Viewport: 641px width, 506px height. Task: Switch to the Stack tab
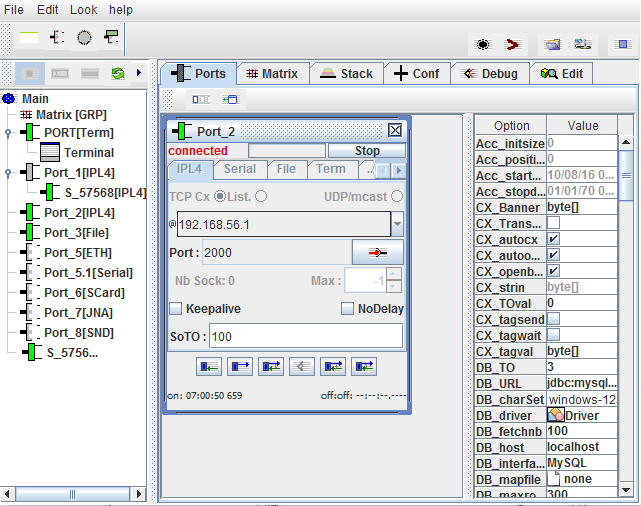347,74
